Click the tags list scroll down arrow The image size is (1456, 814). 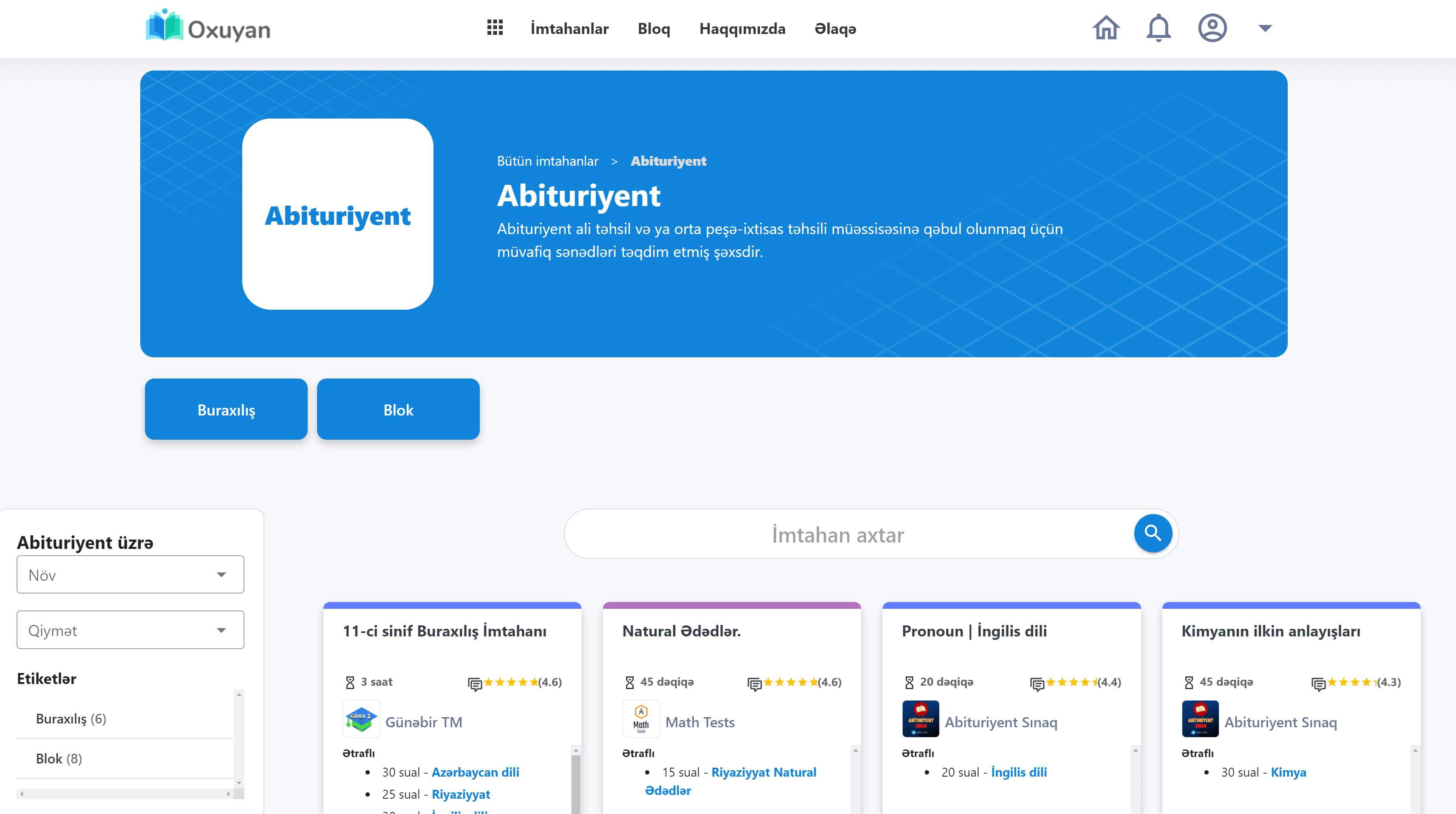click(x=239, y=783)
